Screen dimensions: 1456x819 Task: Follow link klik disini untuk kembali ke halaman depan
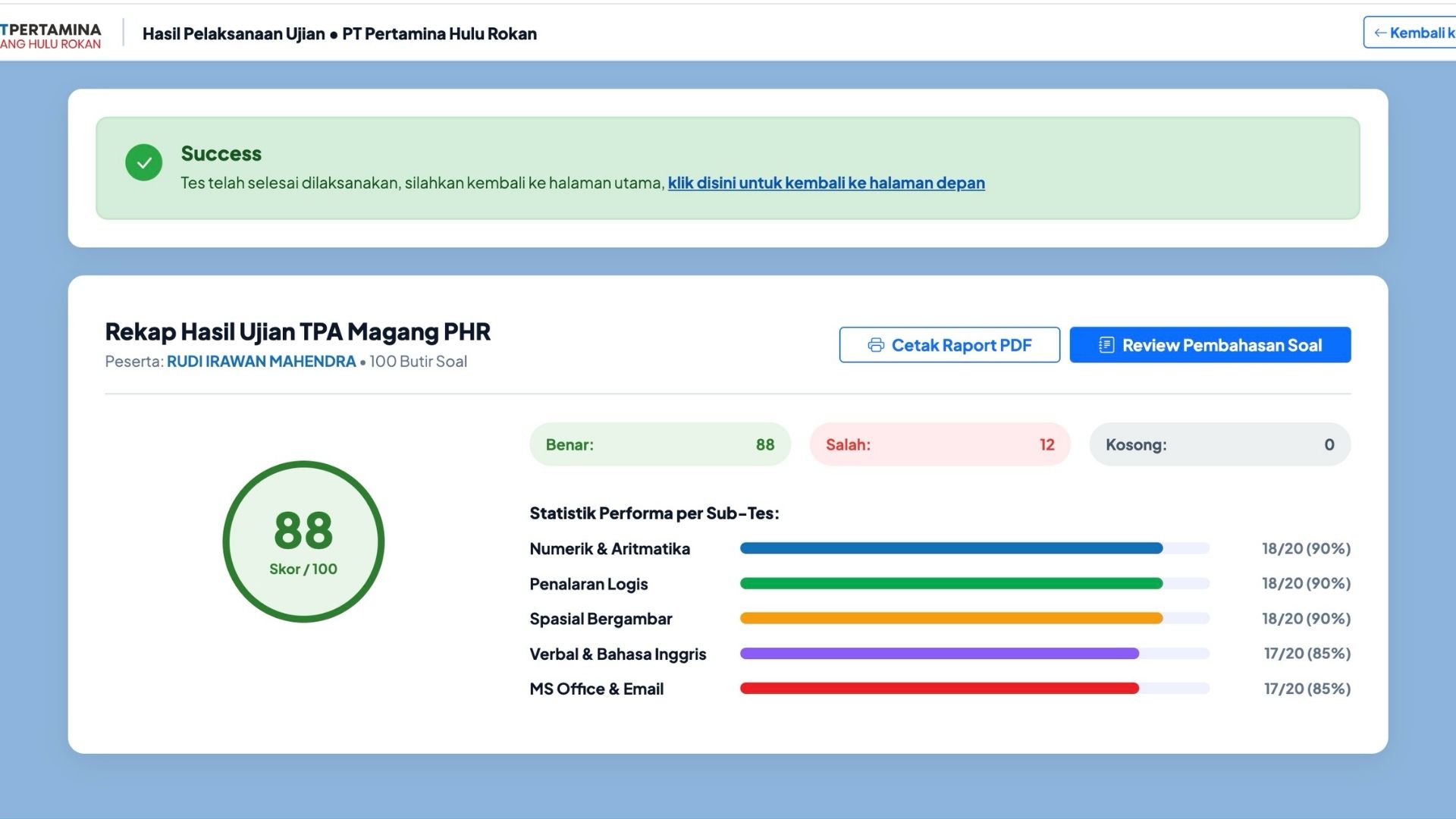pyautogui.click(x=827, y=183)
